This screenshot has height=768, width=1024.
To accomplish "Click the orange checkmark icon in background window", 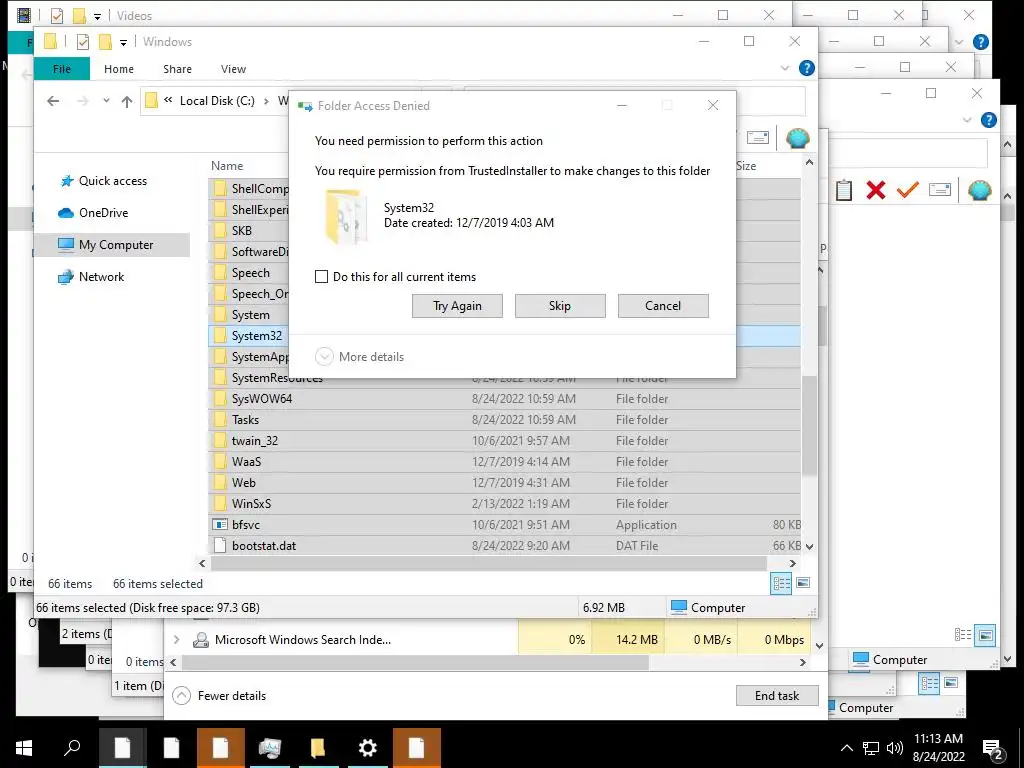I will pos(908,190).
